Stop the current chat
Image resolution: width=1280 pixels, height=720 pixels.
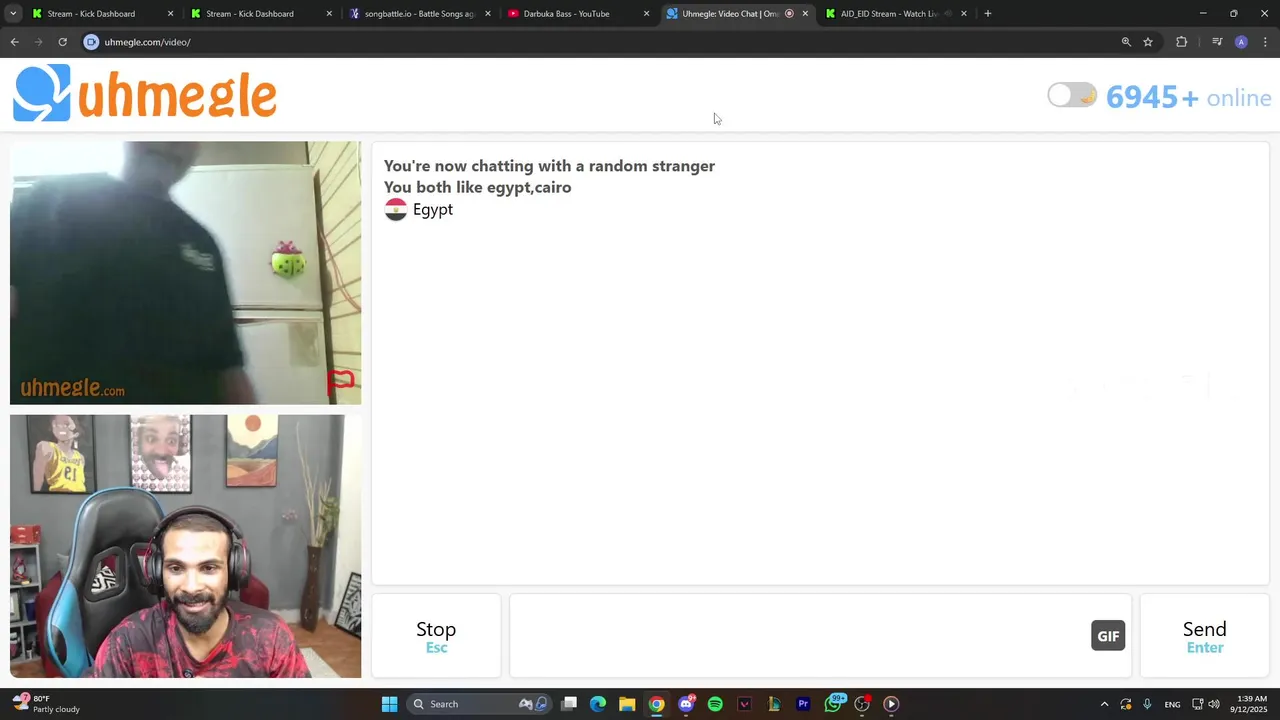point(436,636)
